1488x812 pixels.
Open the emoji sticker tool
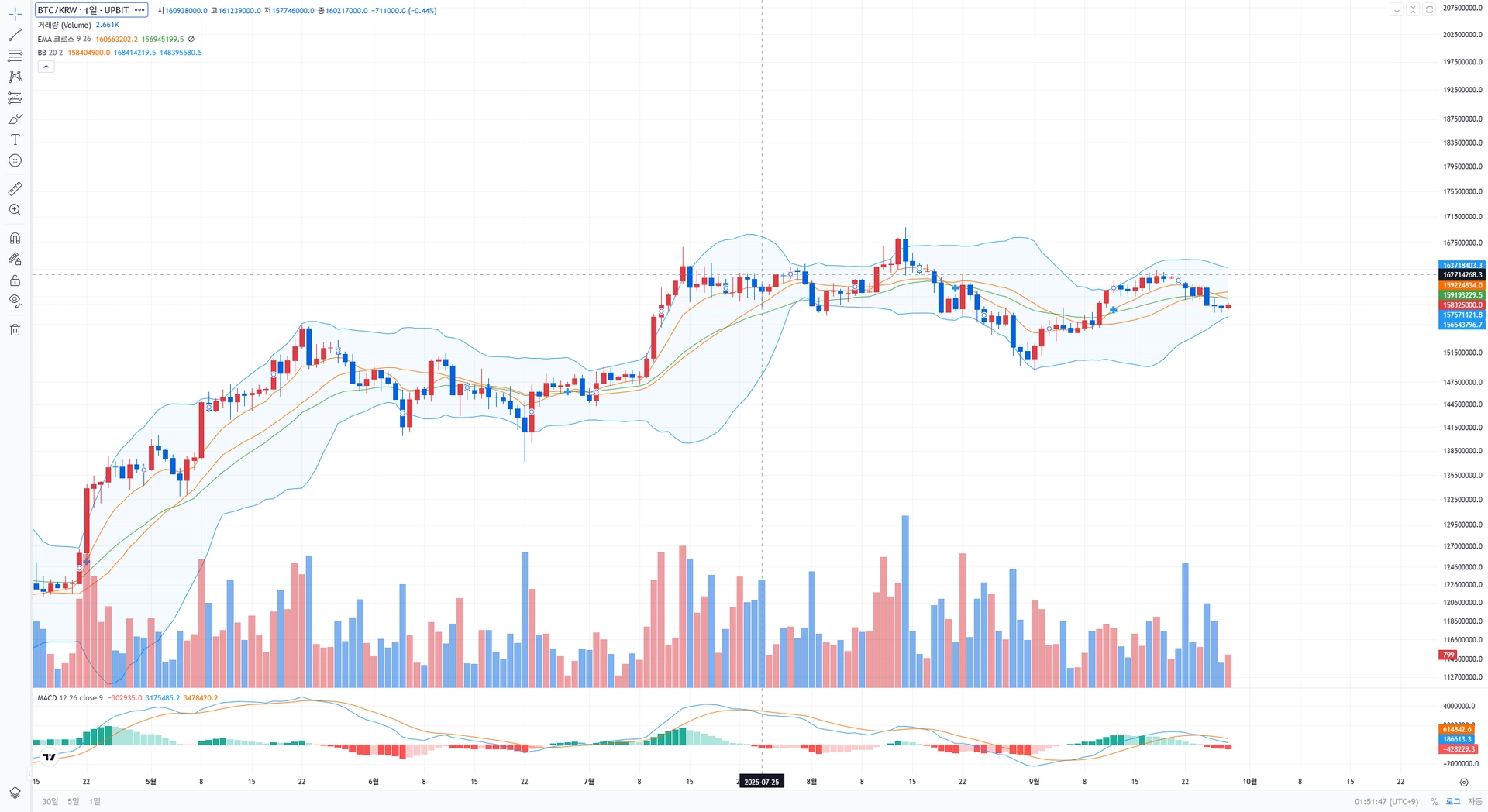[x=15, y=160]
